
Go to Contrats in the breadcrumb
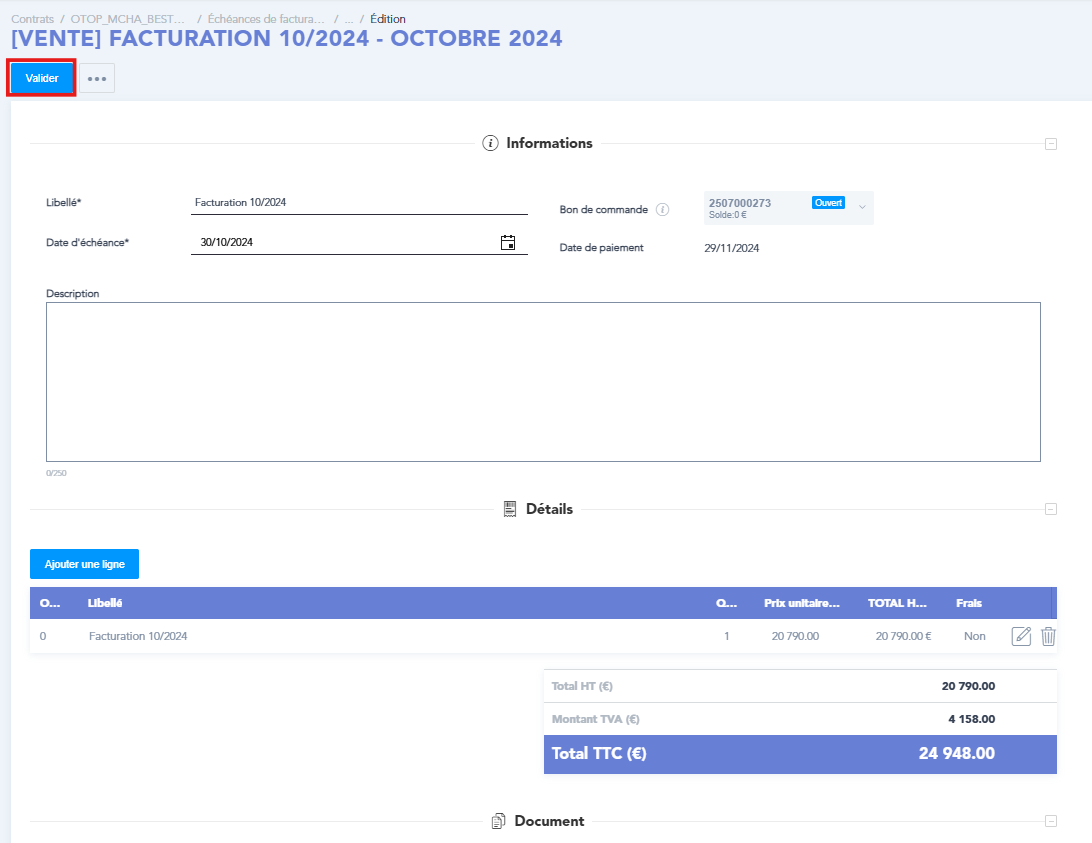(x=32, y=19)
